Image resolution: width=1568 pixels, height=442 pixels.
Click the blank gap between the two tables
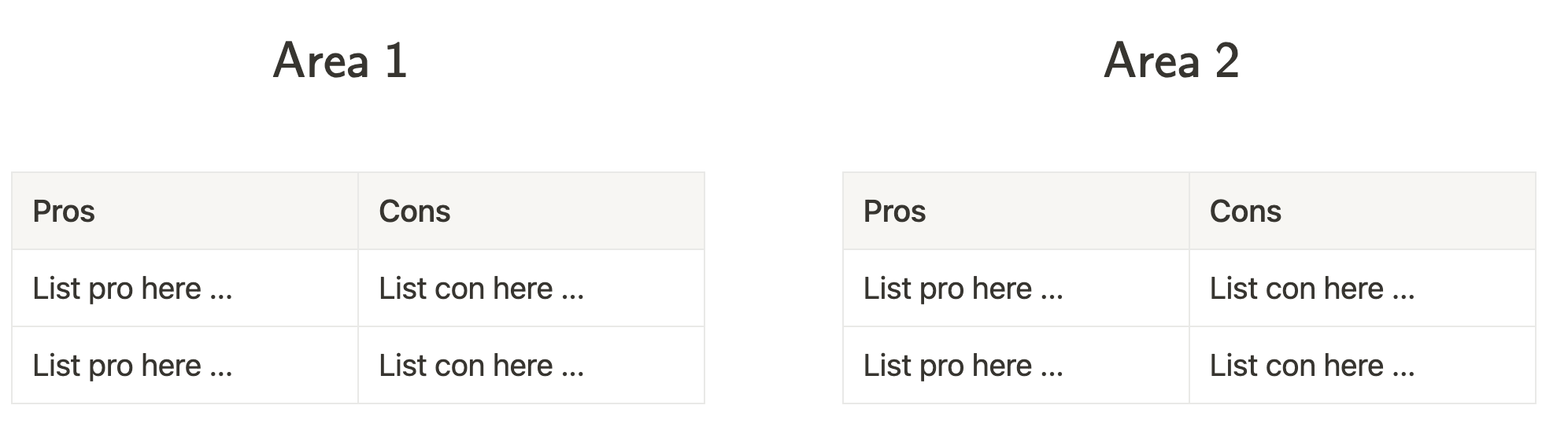click(x=774, y=288)
